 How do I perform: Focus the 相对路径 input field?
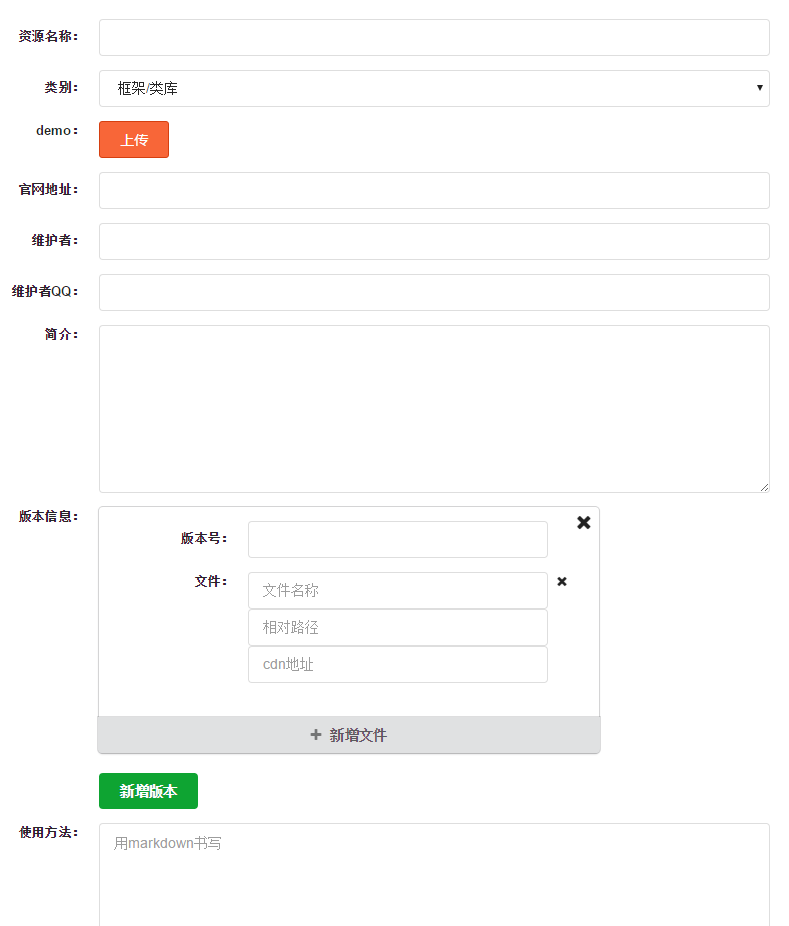pyautogui.click(x=398, y=627)
